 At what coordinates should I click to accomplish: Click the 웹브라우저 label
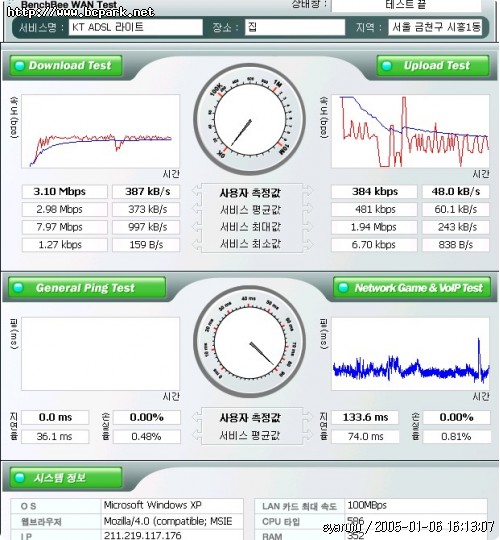[x=41, y=522]
